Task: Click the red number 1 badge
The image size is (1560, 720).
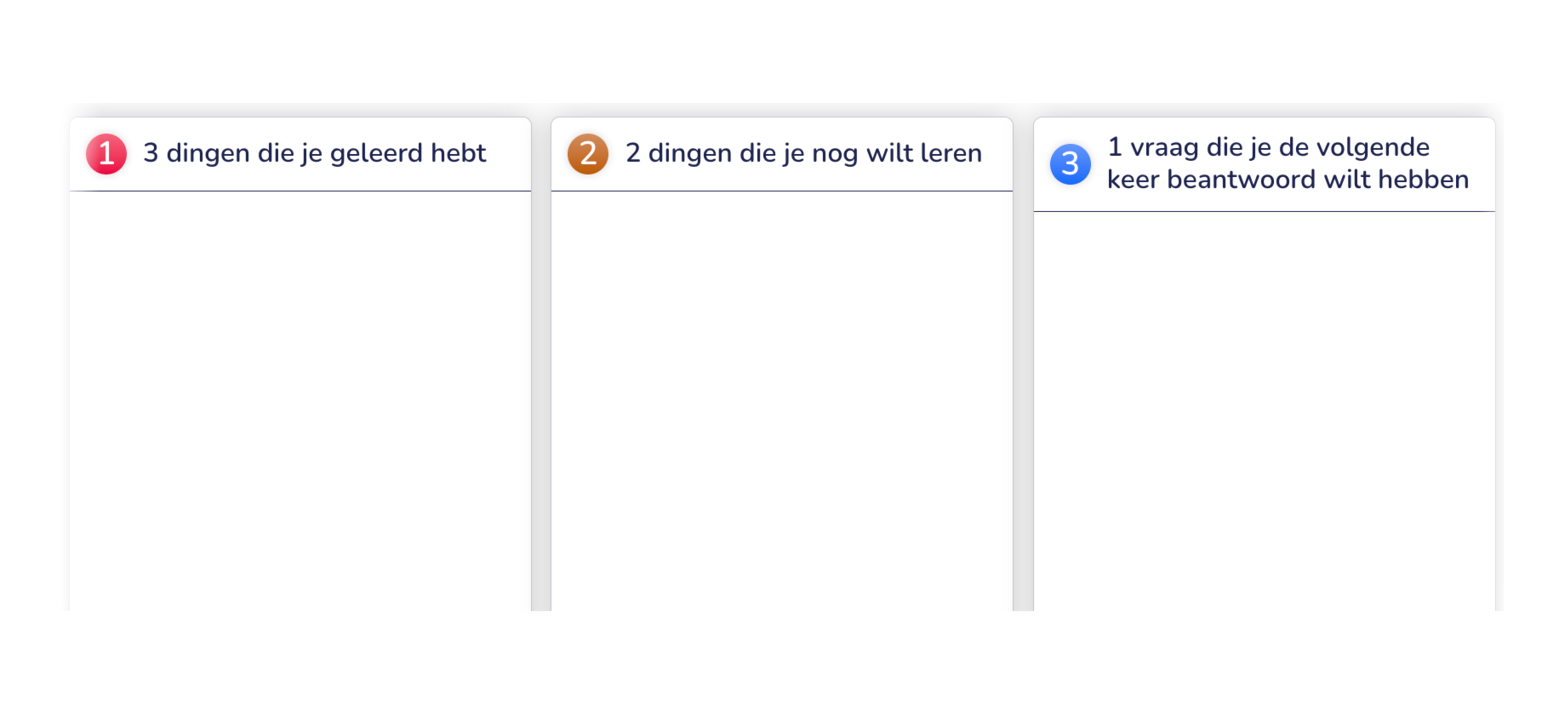Action: (106, 154)
